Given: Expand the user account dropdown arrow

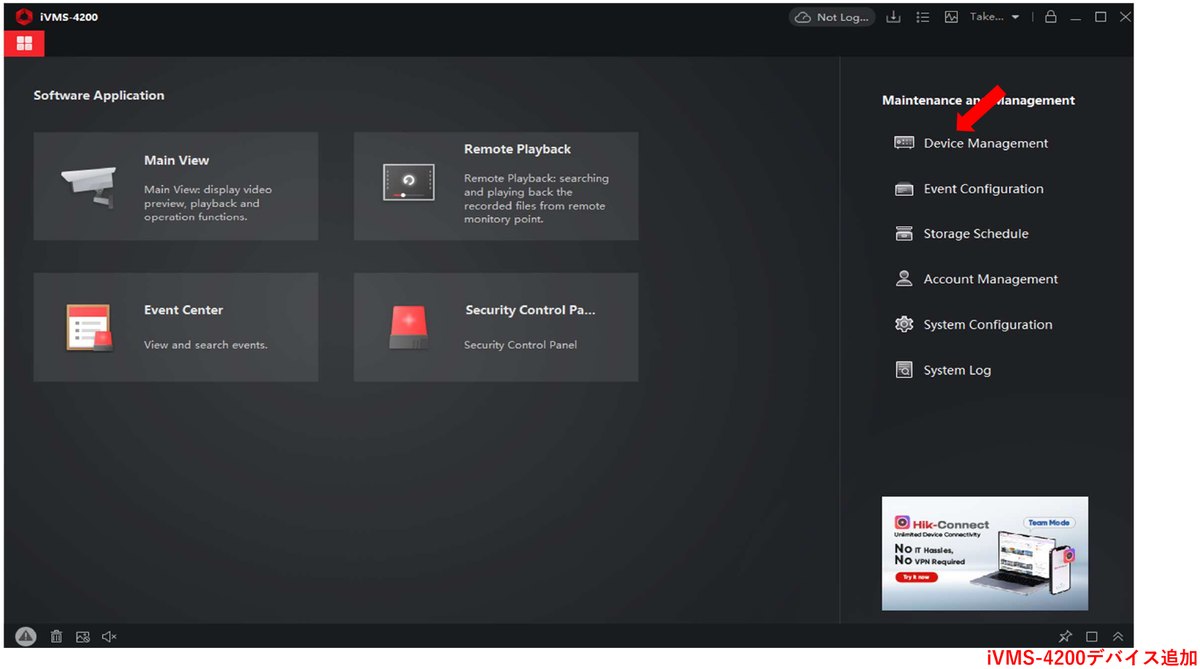Looking at the screenshot, I should (x=1015, y=17).
